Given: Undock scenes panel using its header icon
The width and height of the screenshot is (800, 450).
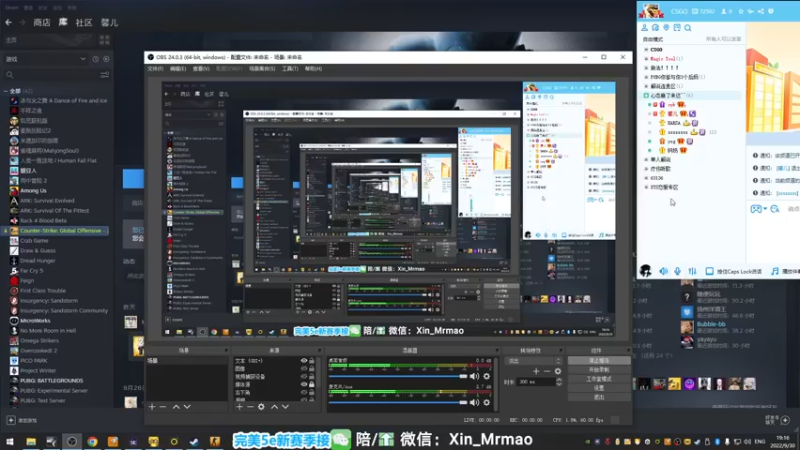Looking at the screenshot, I should click(226, 351).
